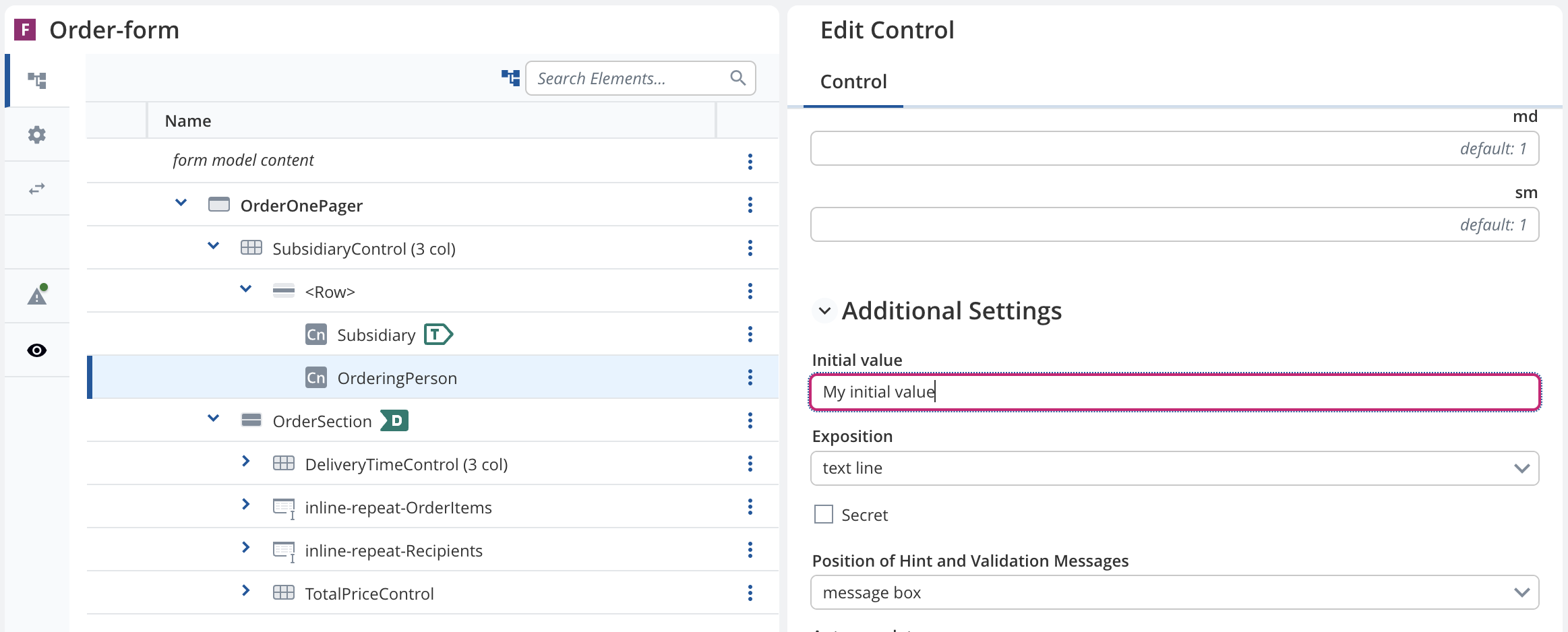The image size is (1568, 632).
Task: Open the settings gear in the sidebar
Action: (37, 135)
